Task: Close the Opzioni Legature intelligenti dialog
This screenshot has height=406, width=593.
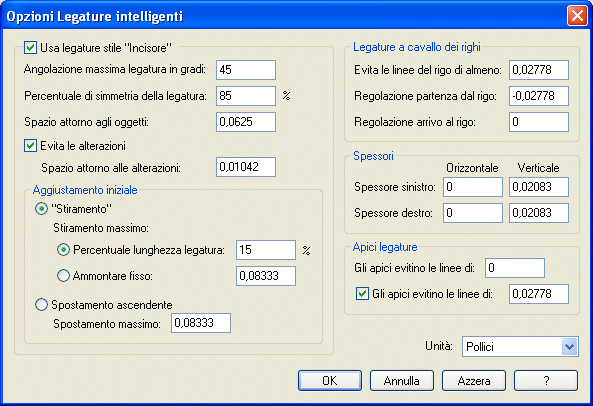Action: pos(577,16)
